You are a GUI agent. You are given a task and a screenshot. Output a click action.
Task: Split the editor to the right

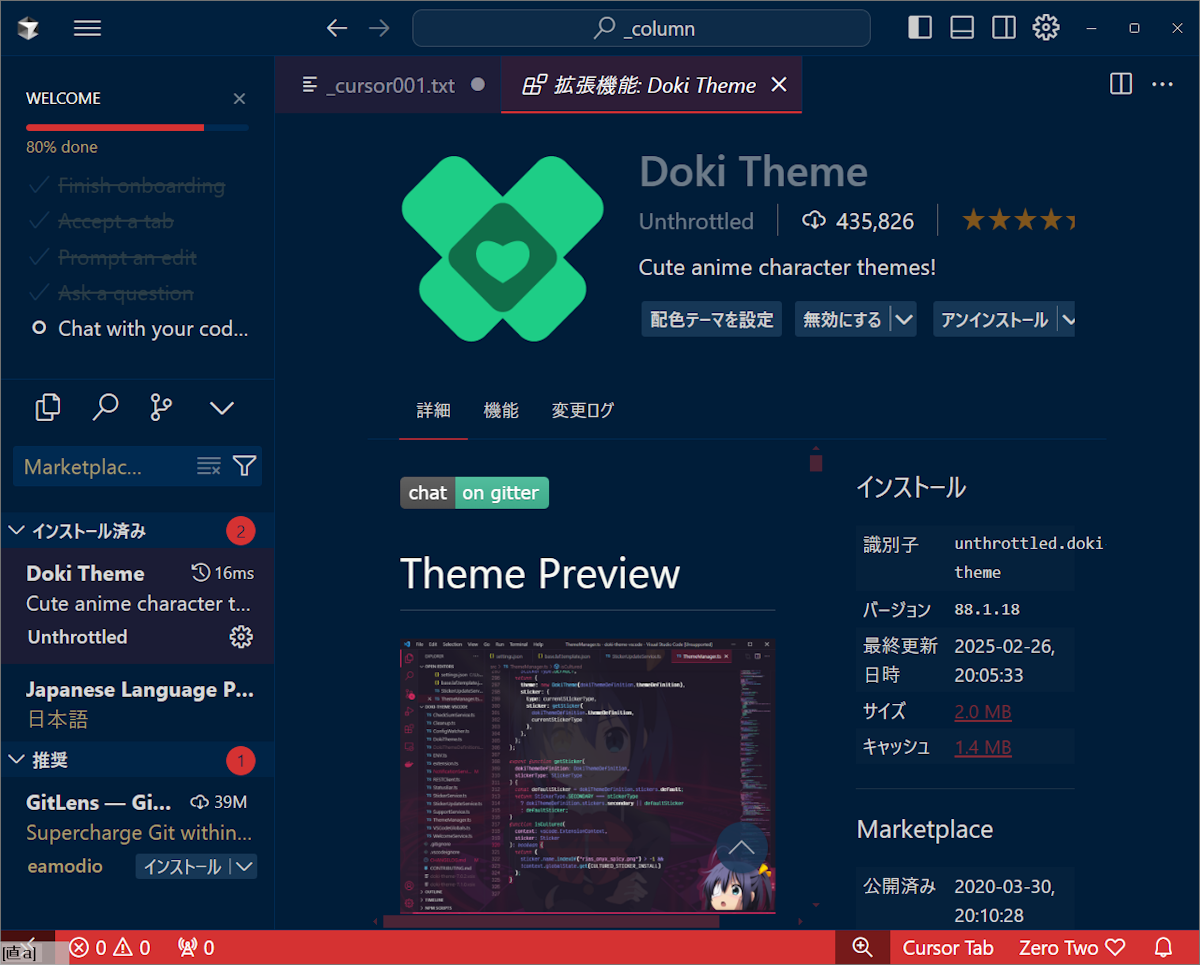tap(1121, 84)
